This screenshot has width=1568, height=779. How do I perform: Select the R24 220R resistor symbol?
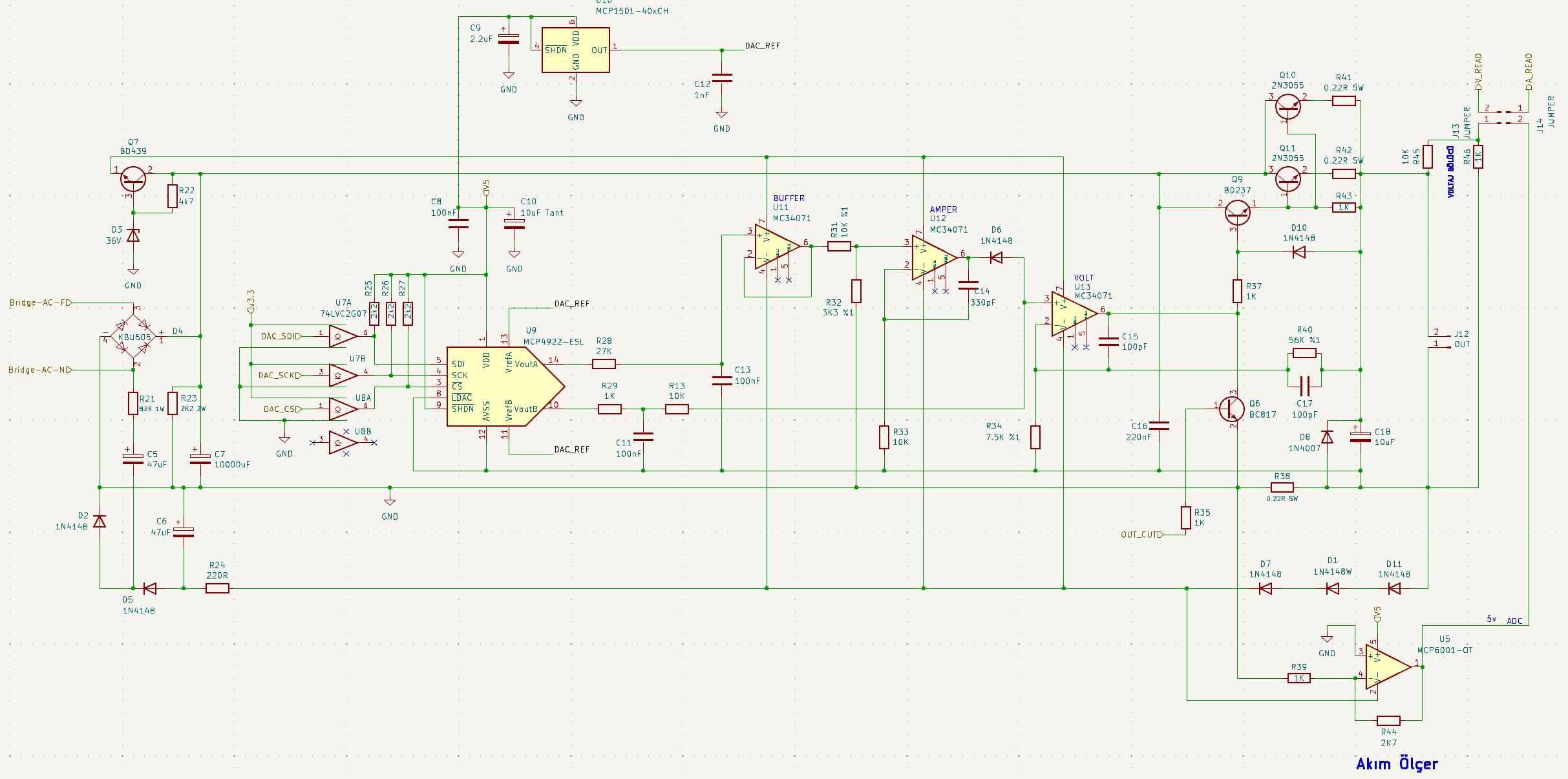217,588
